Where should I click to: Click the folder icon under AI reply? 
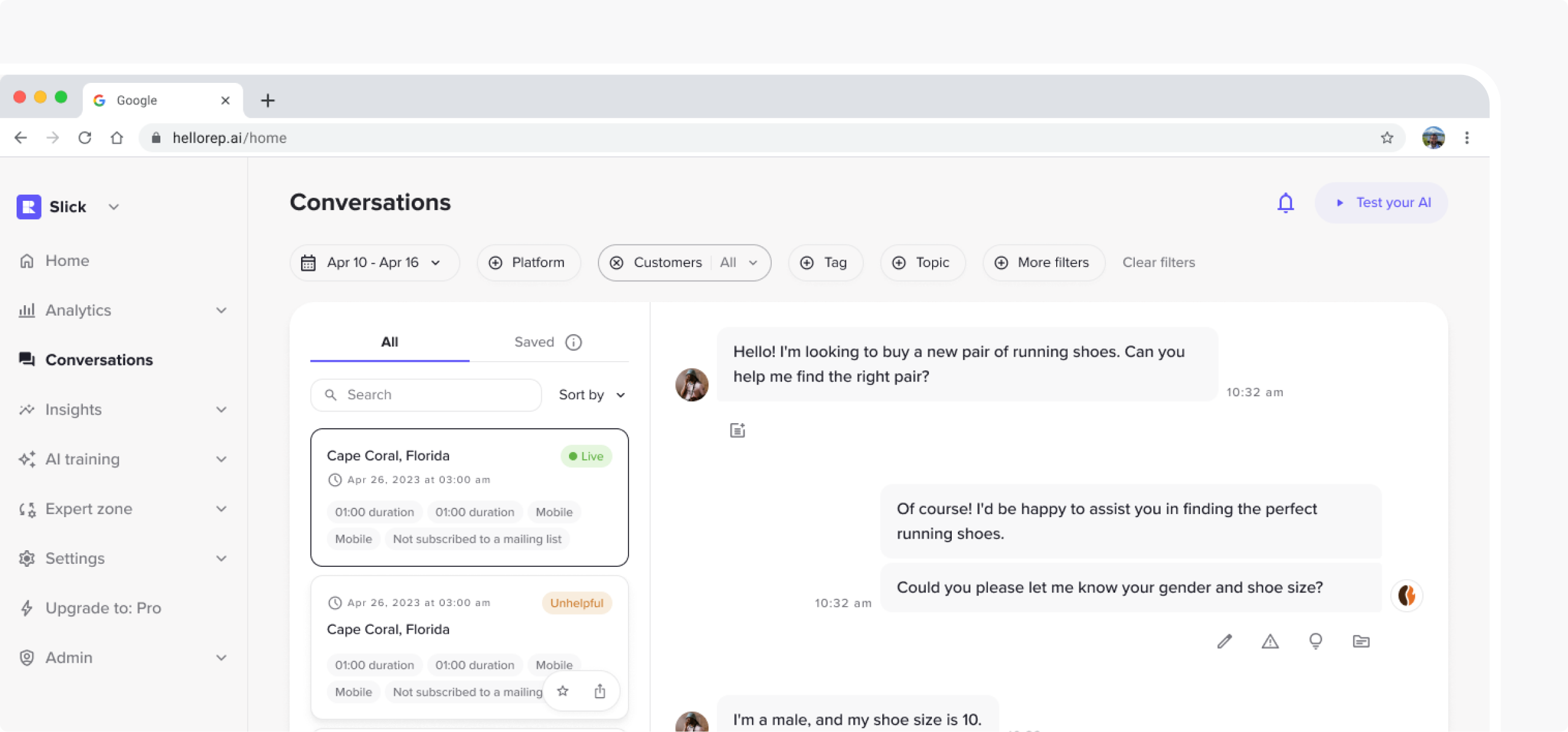(1361, 641)
